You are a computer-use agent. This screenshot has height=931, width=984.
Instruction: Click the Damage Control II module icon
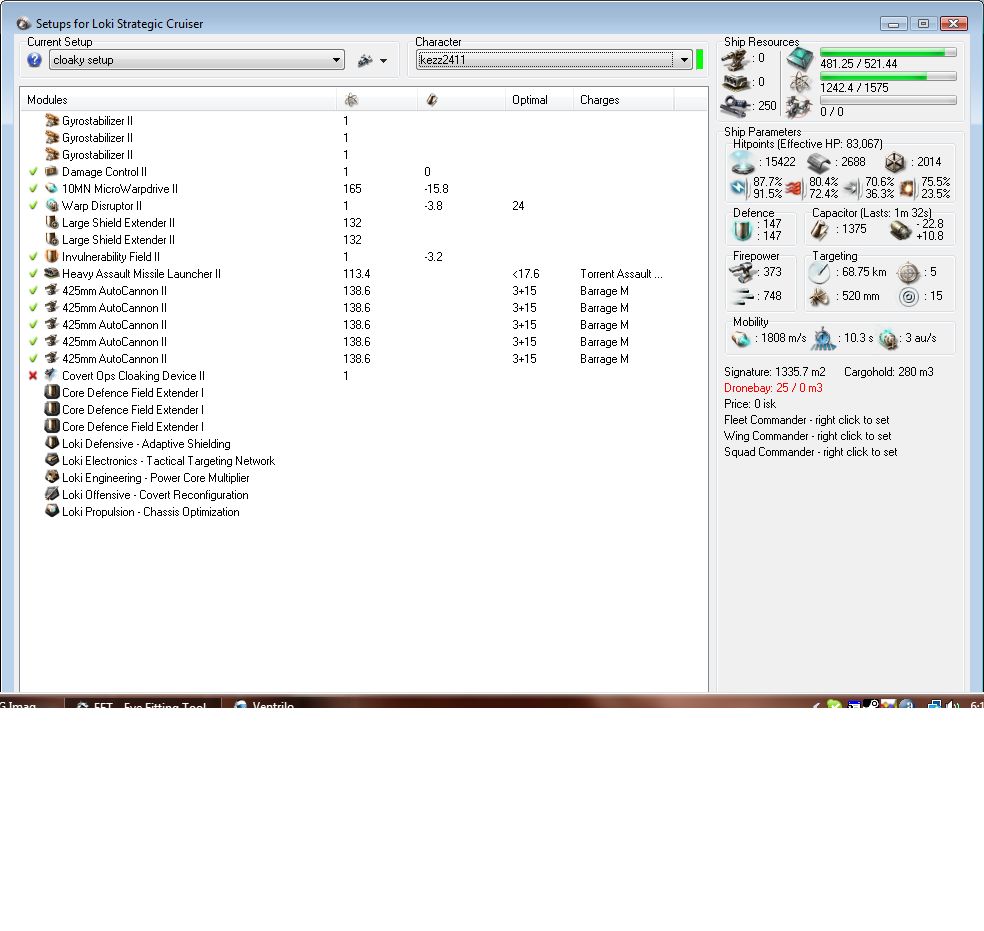(52, 171)
